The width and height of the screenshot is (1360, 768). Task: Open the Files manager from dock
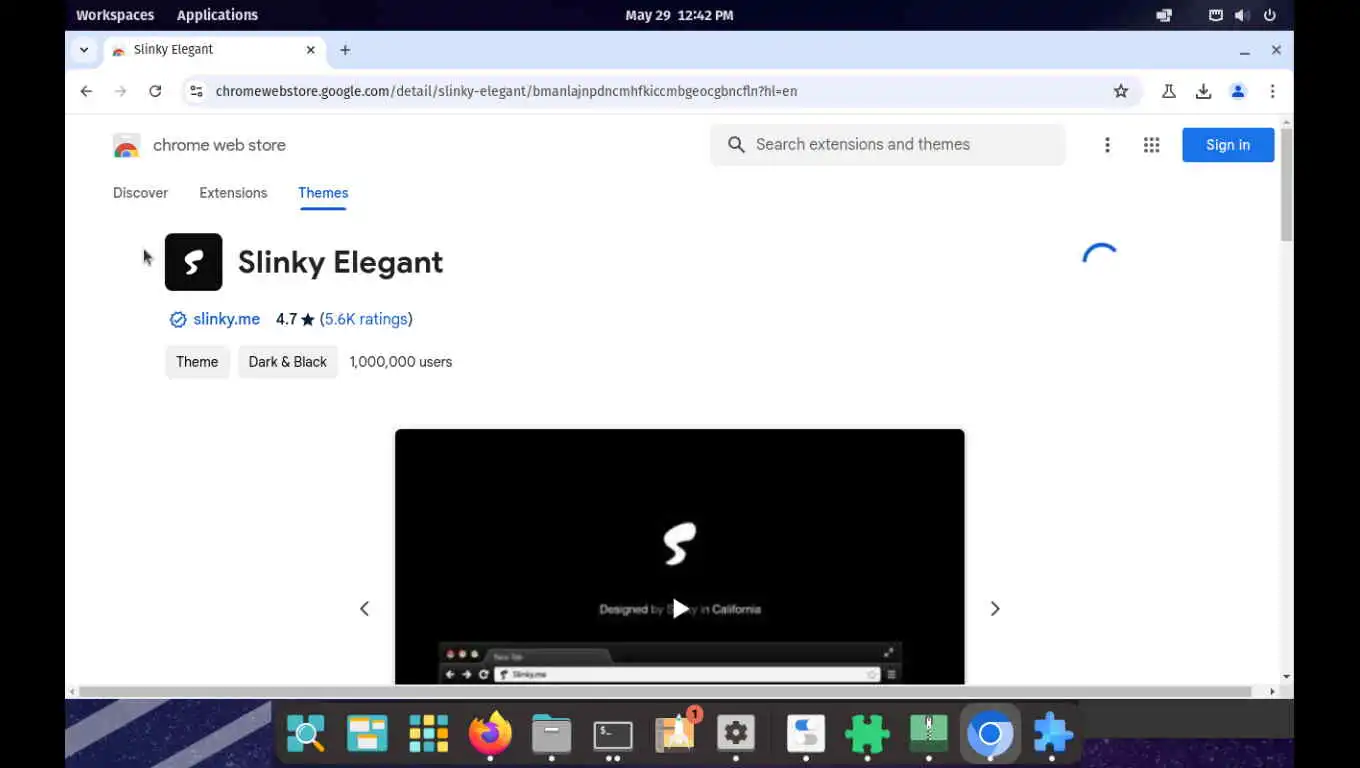tap(551, 735)
